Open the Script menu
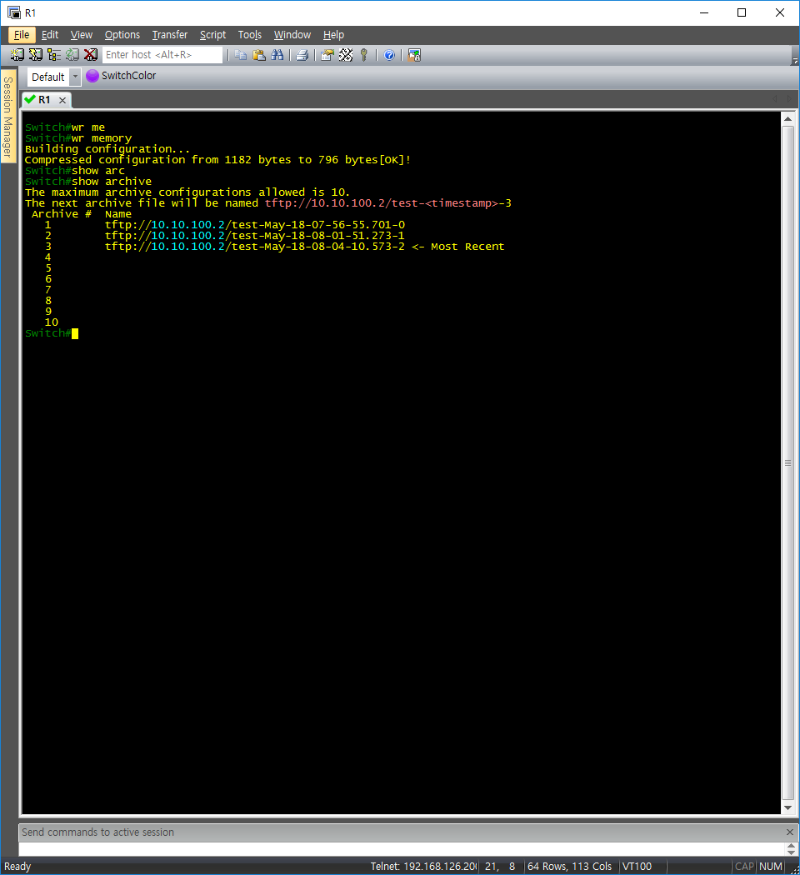 click(212, 35)
